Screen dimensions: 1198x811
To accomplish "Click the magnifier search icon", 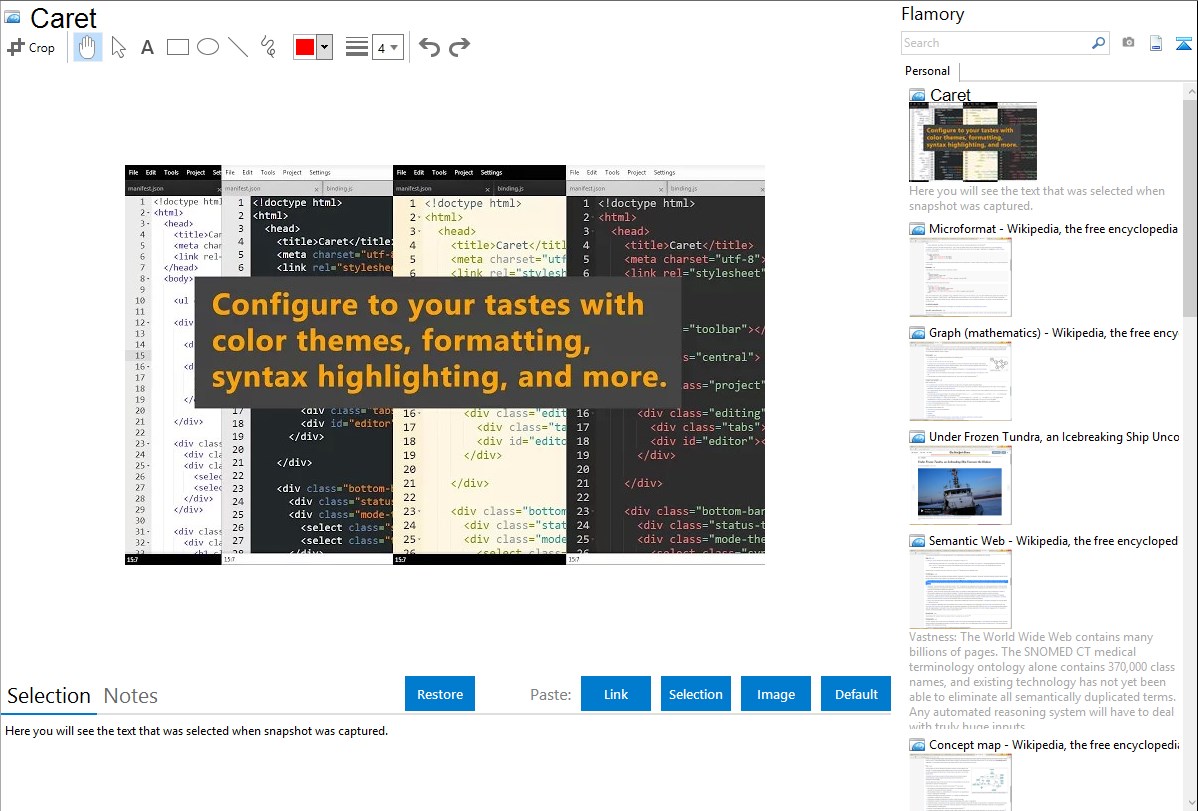I will (1099, 43).
